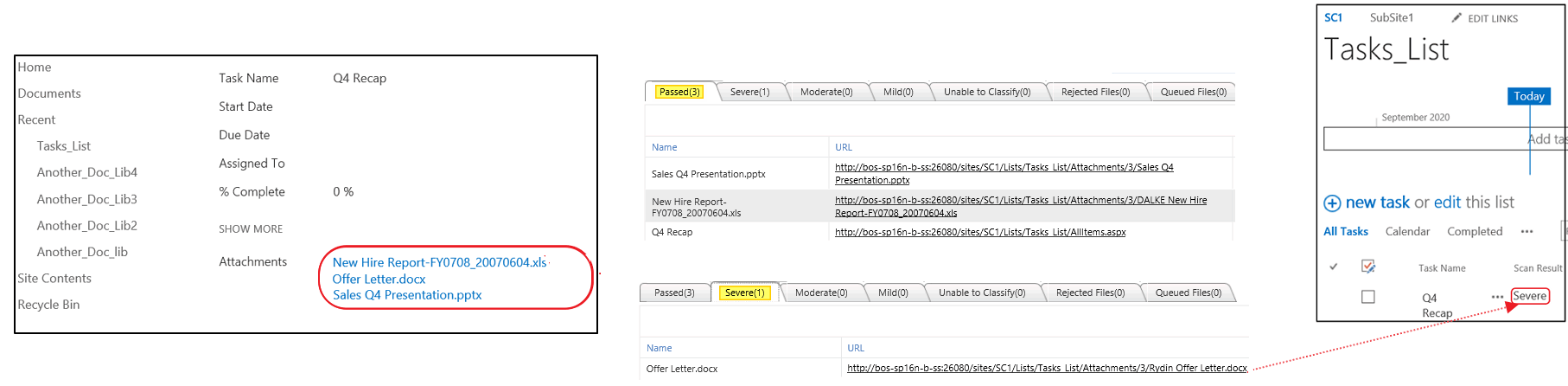Open the Moderate(0) tab in top panel
1568x386 pixels.
(825, 92)
